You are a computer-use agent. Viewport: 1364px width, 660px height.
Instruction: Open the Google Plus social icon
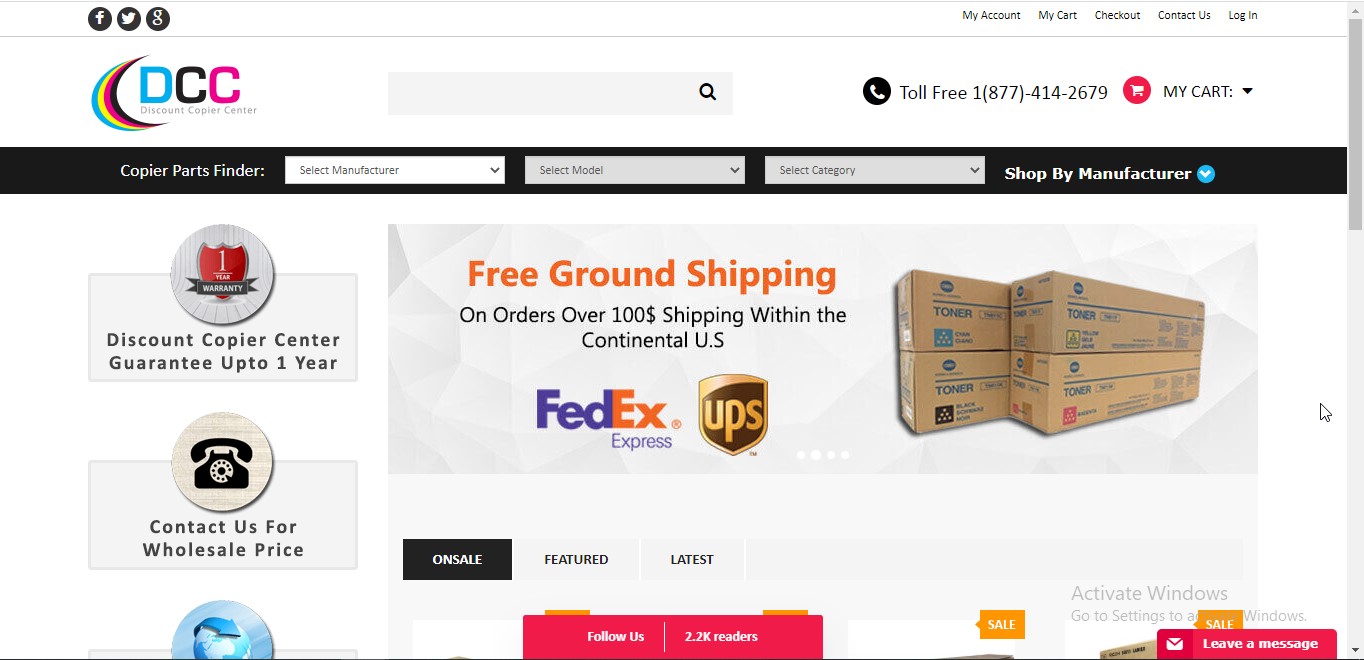coord(158,19)
